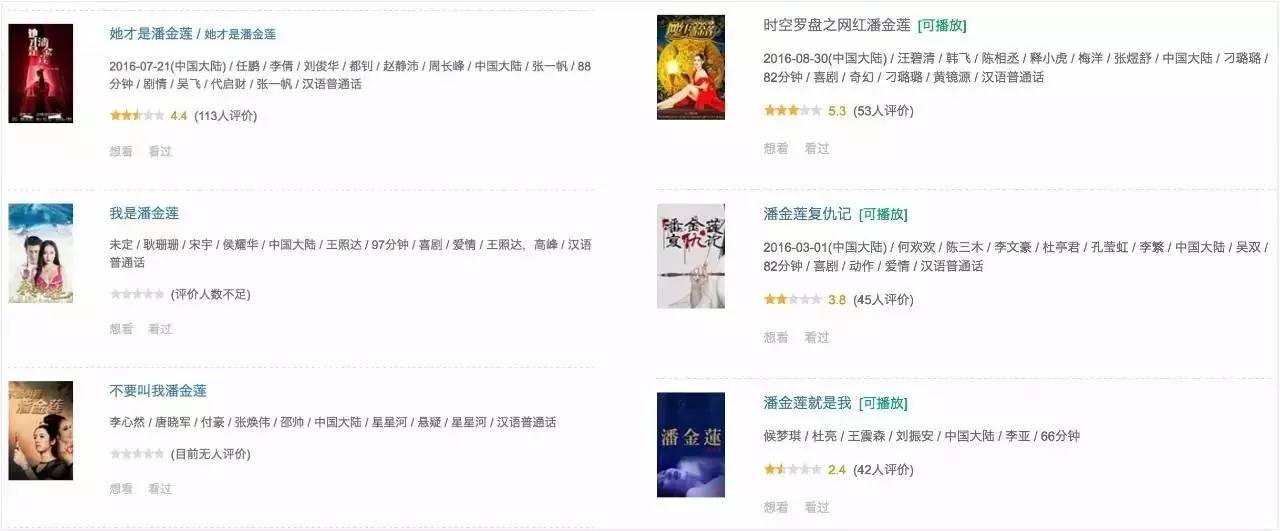The image size is (1280, 531).
Task: Mark 潘金莲就是我 as 看过
Action: point(817,507)
